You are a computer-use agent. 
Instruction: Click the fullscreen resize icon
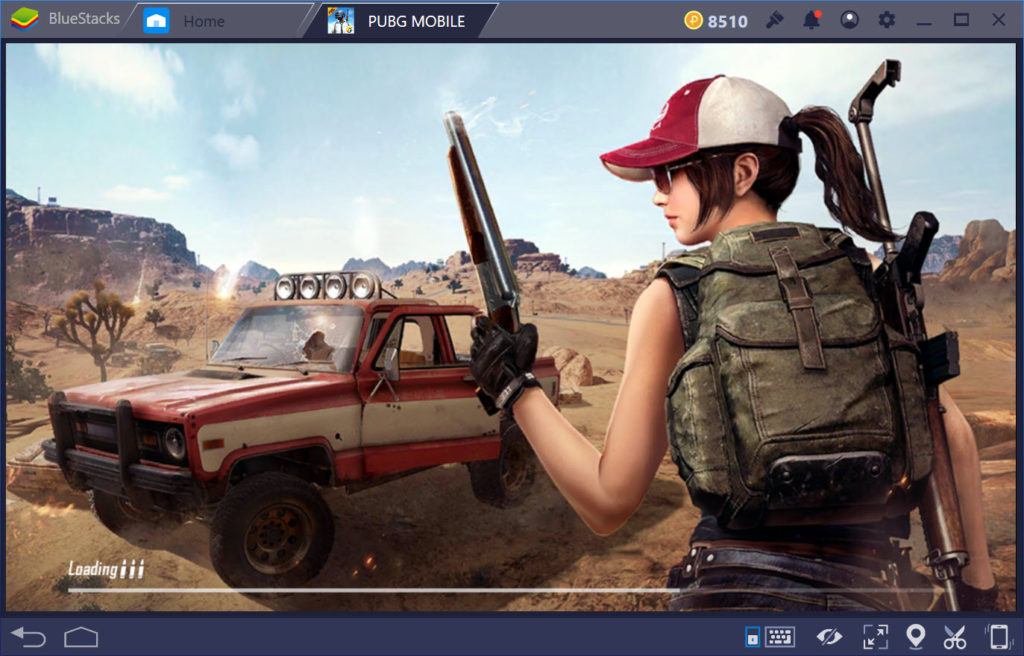click(x=874, y=637)
